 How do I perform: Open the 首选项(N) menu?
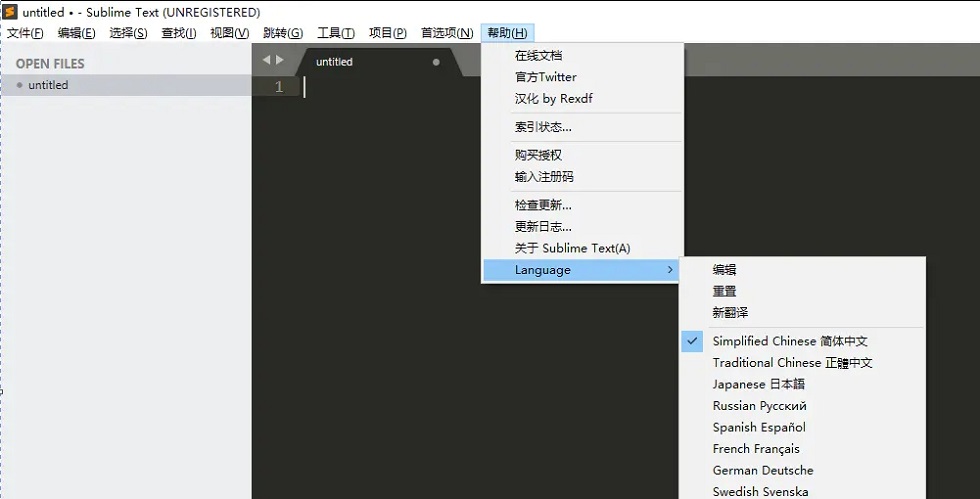pyautogui.click(x=447, y=33)
